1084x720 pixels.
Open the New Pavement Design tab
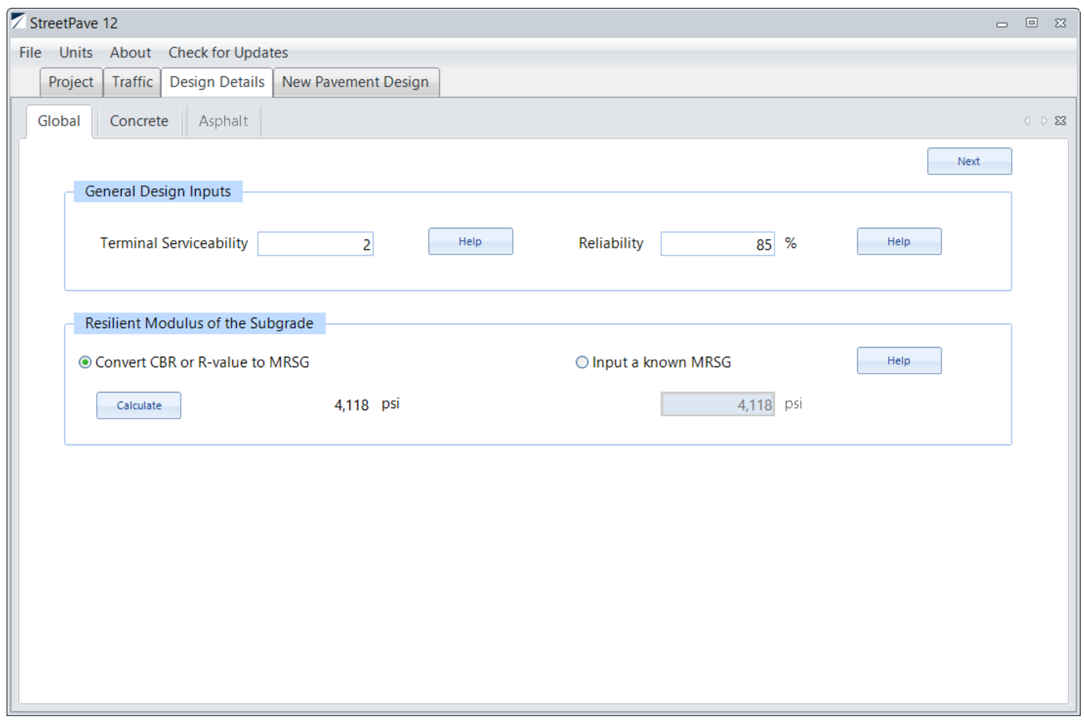click(x=355, y=82)
